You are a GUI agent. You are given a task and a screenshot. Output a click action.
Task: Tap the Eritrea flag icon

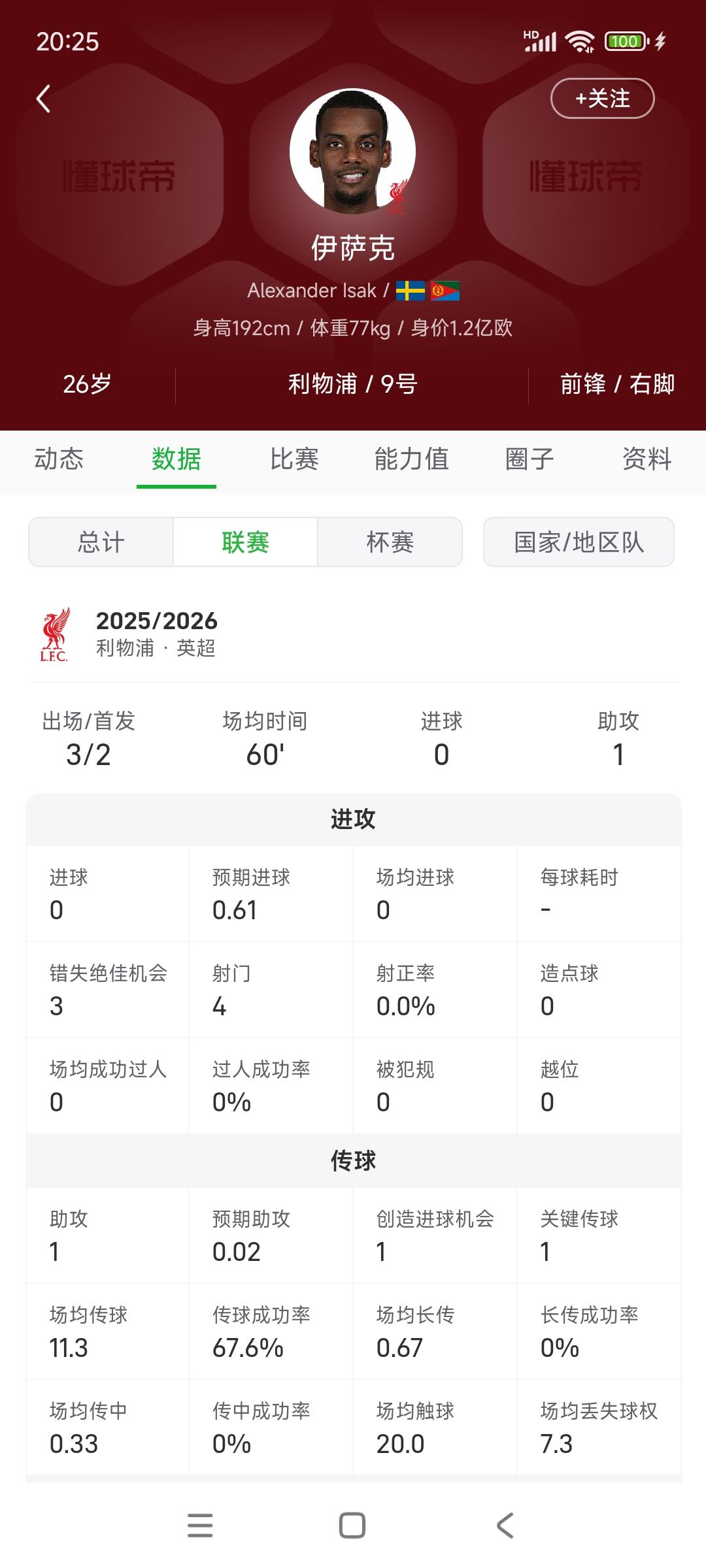(x=445, y=290)
